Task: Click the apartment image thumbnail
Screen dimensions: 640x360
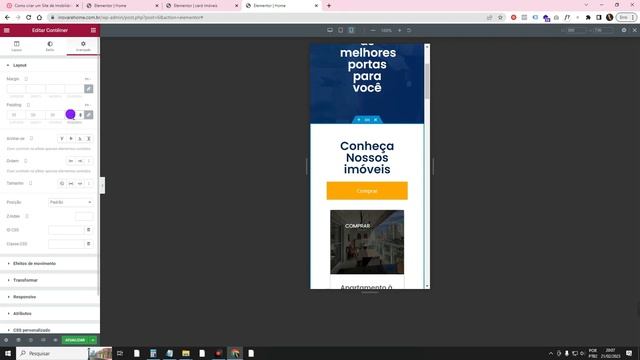Action: tap(367, 242)
